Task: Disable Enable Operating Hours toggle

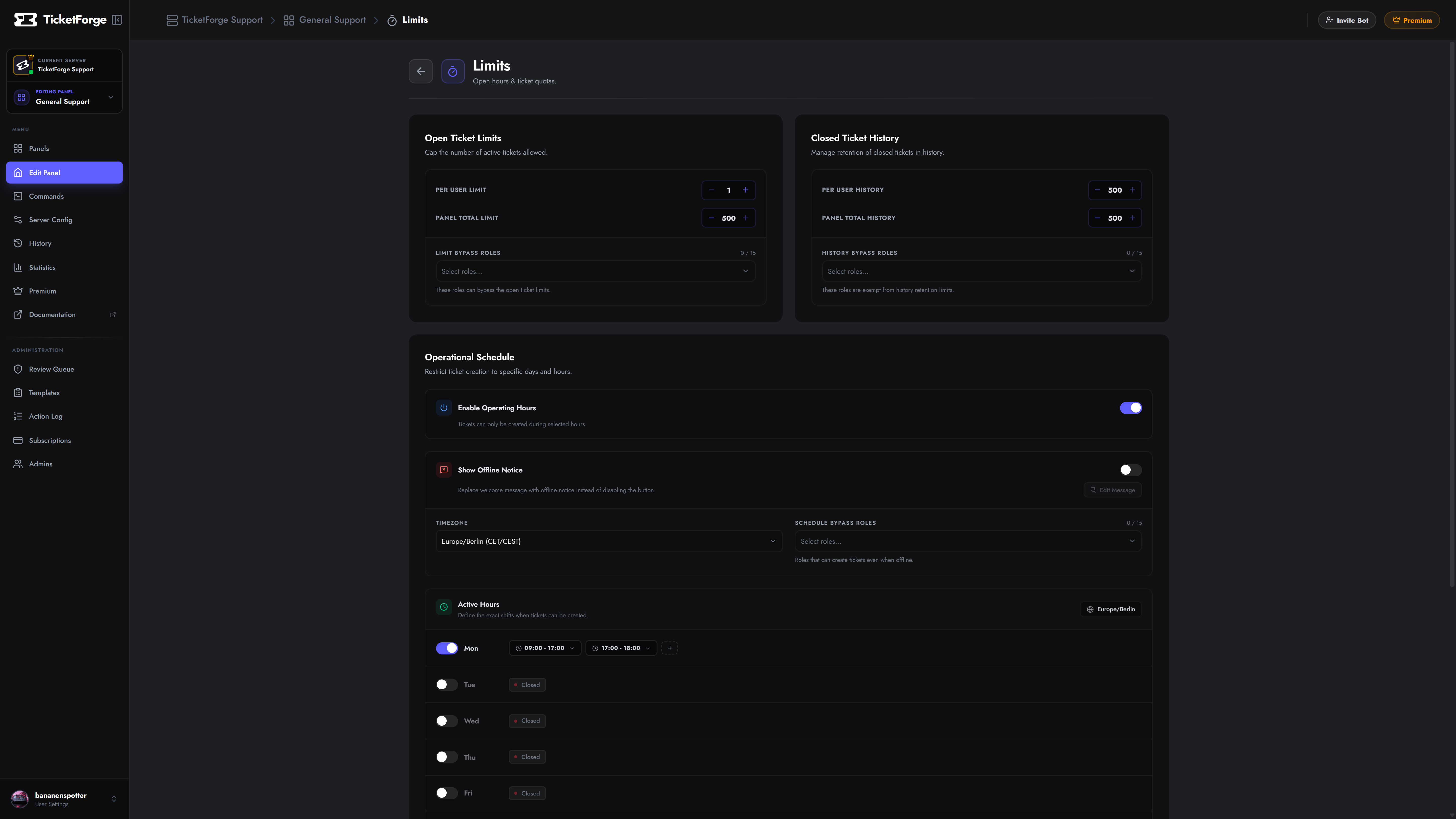Action: (x=1130, y=408)
